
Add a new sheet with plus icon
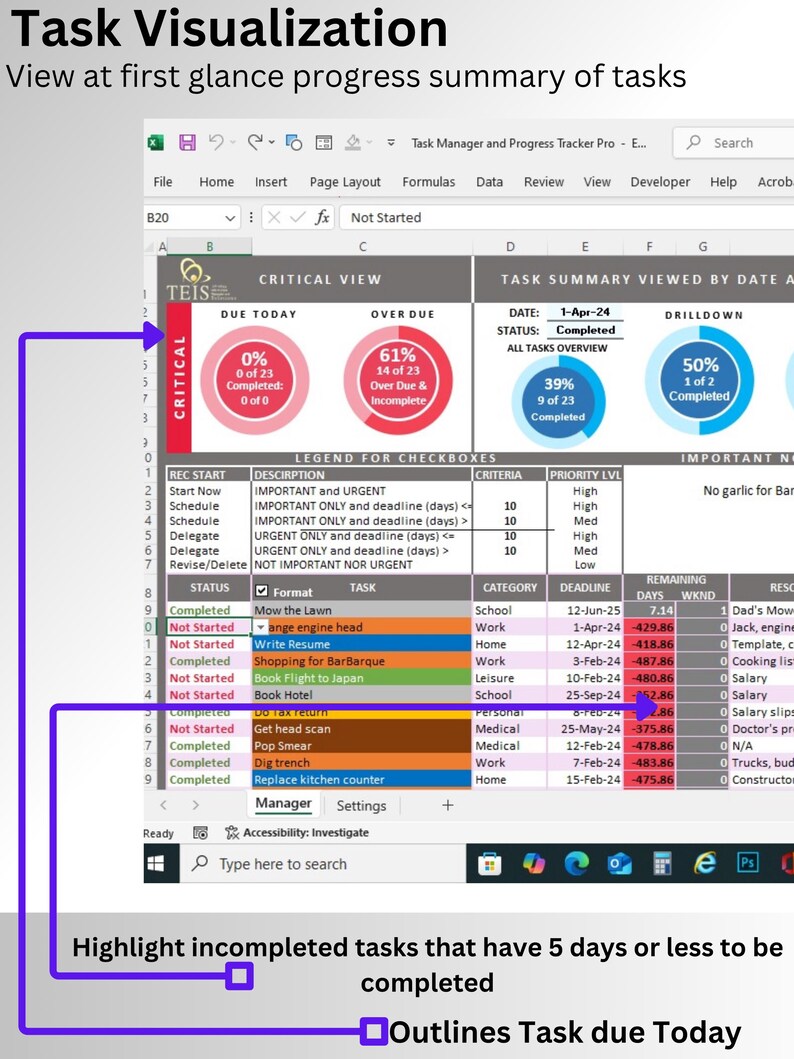click(448, 805)
